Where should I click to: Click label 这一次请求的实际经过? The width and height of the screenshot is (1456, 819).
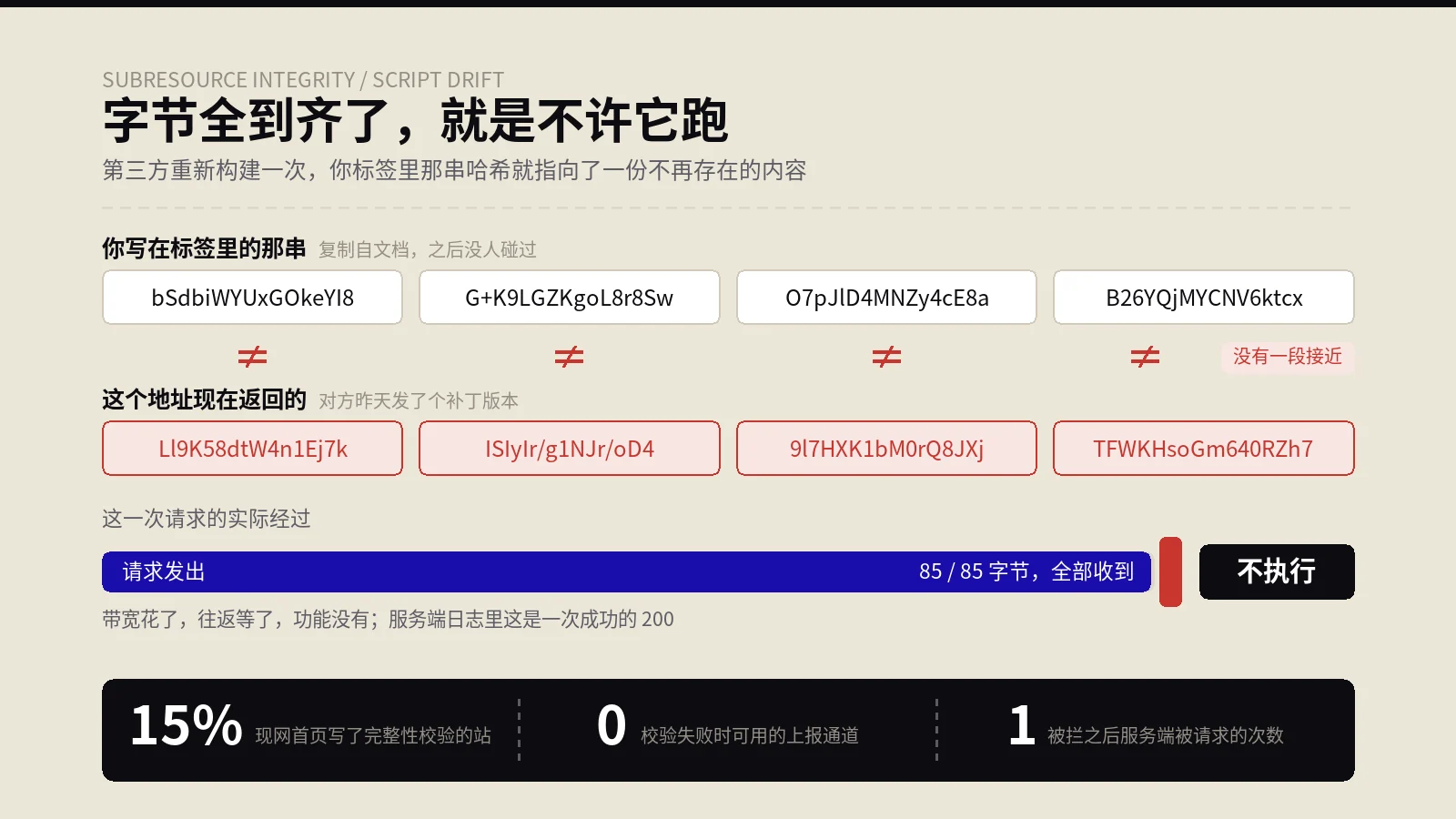tap(207, 519)
